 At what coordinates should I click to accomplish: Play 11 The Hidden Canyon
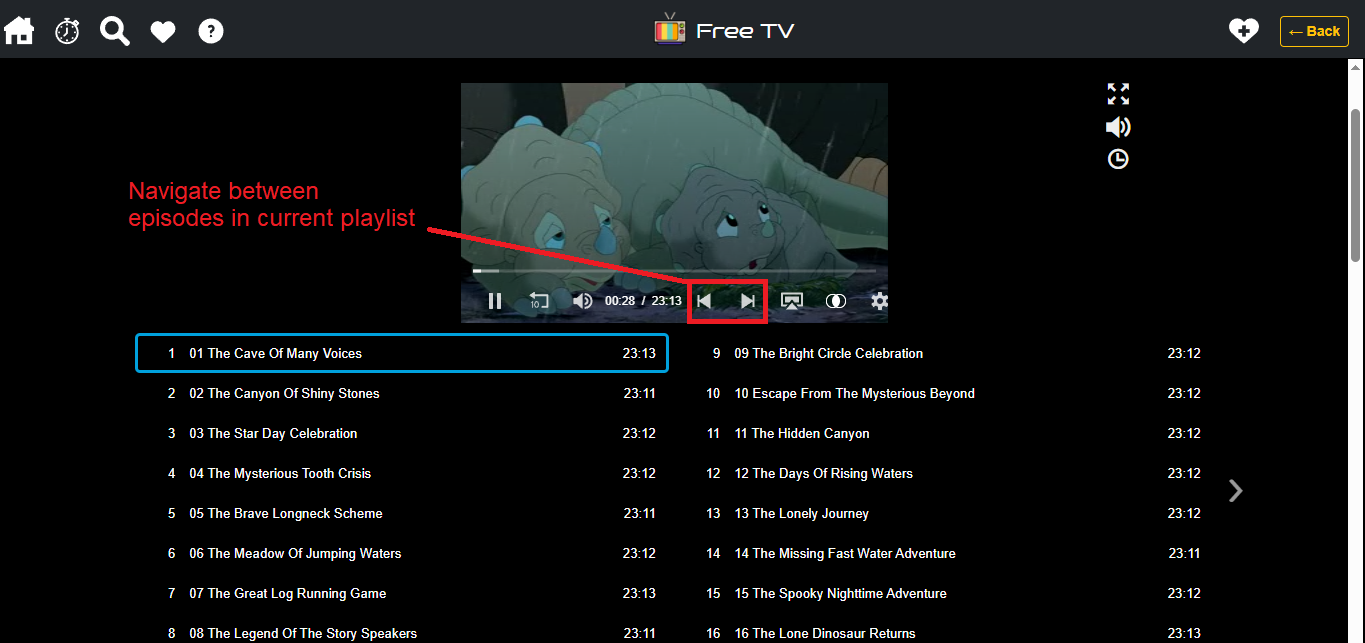click(x=947, y=433)
